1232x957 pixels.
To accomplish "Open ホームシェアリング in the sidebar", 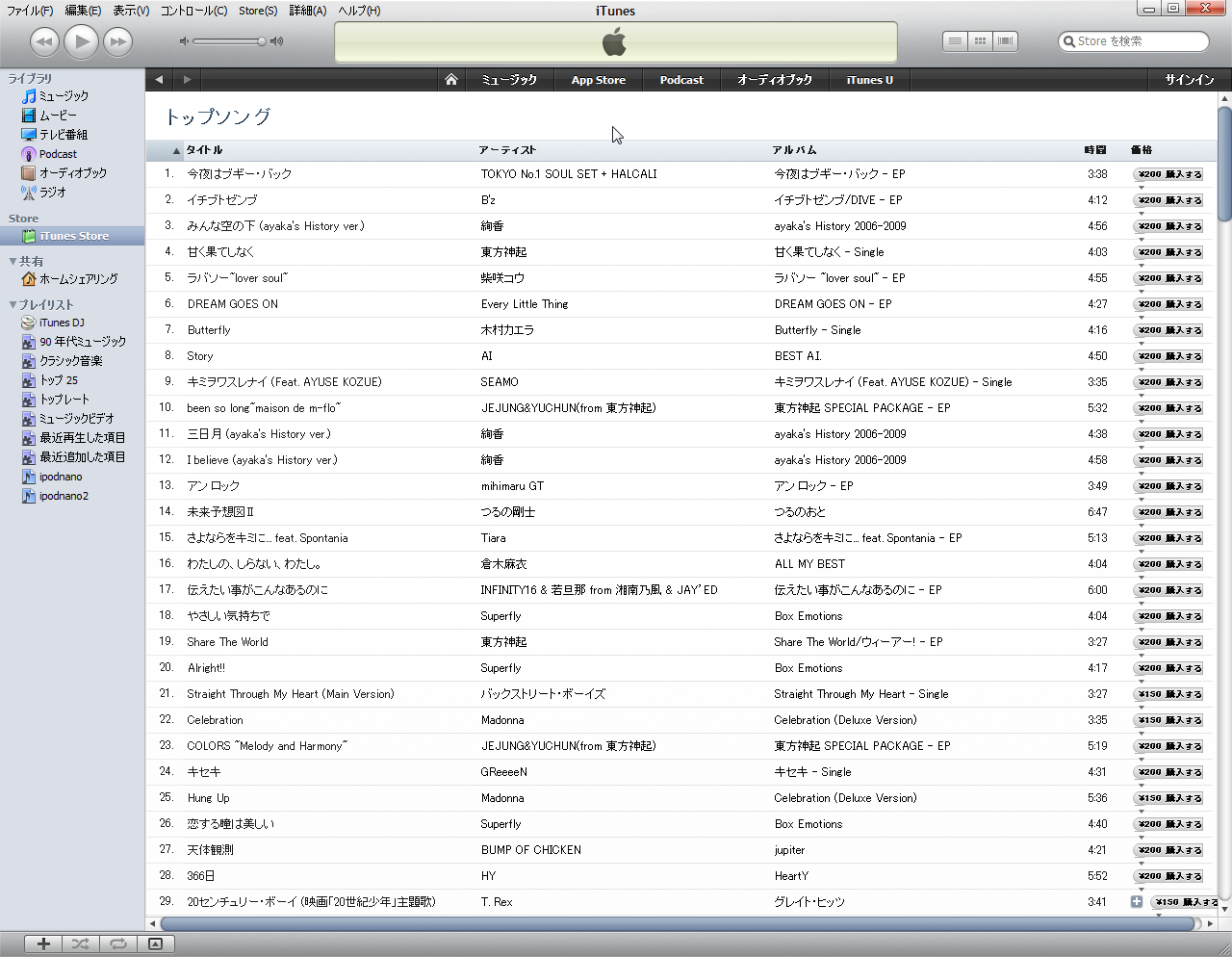I will pos(78,279).
